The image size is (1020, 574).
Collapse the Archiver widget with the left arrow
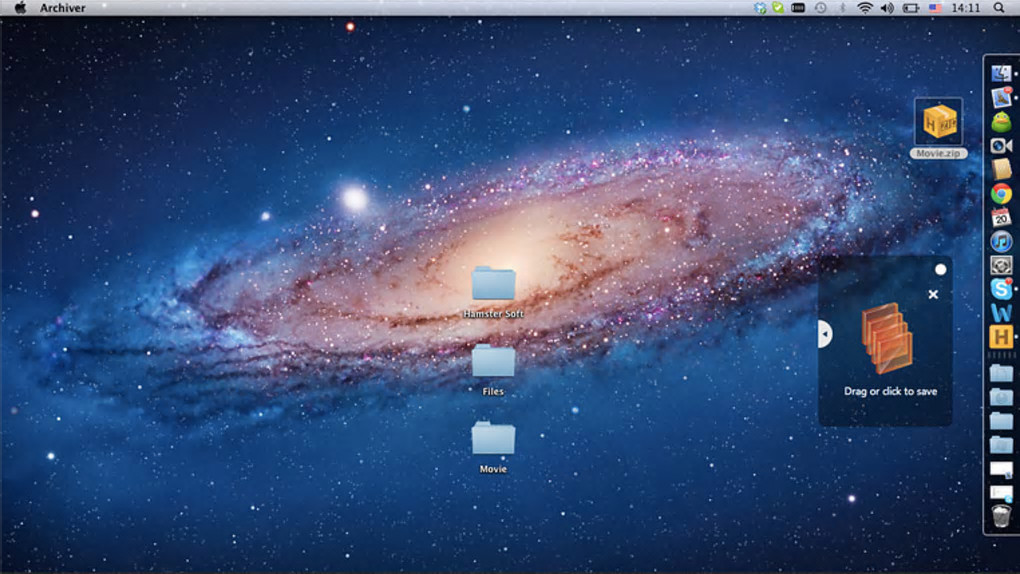[x=825, y=334]
